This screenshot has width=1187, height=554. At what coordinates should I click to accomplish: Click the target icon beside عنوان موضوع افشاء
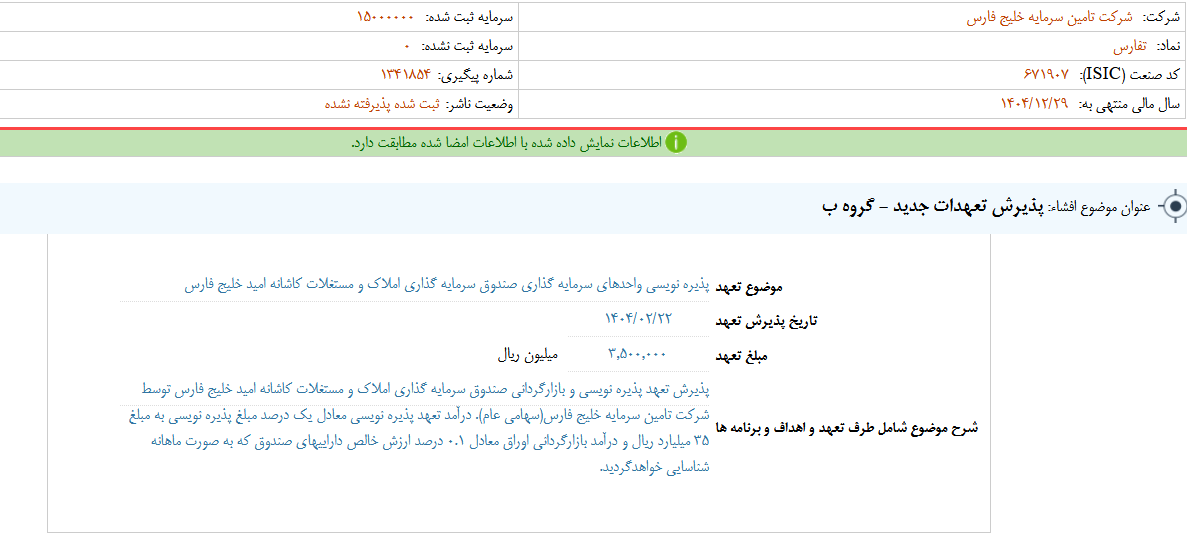1173,206
